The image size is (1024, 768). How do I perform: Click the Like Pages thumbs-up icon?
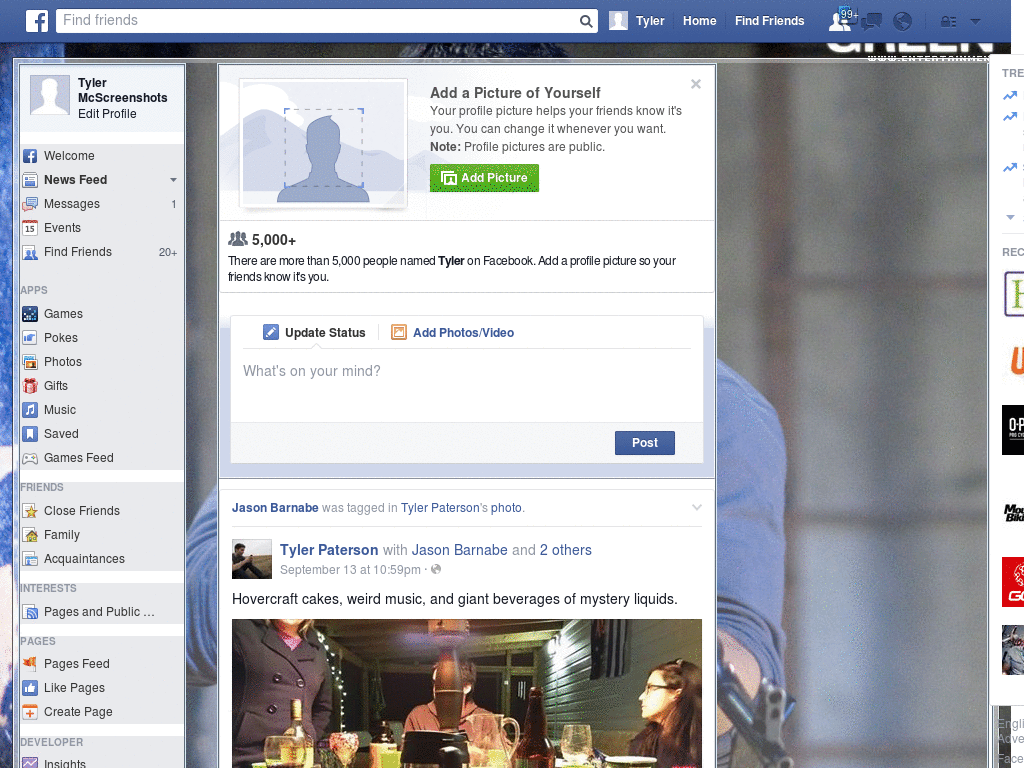click(x=30, y=688)
